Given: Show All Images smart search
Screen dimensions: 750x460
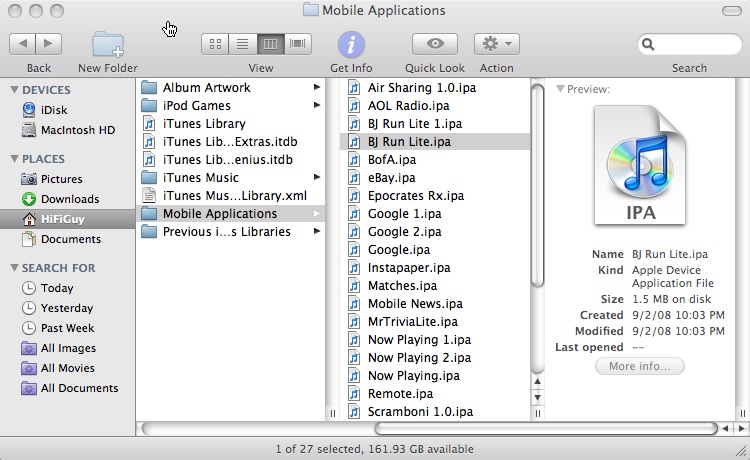Looking at the screenshot, I should [59, 348].
